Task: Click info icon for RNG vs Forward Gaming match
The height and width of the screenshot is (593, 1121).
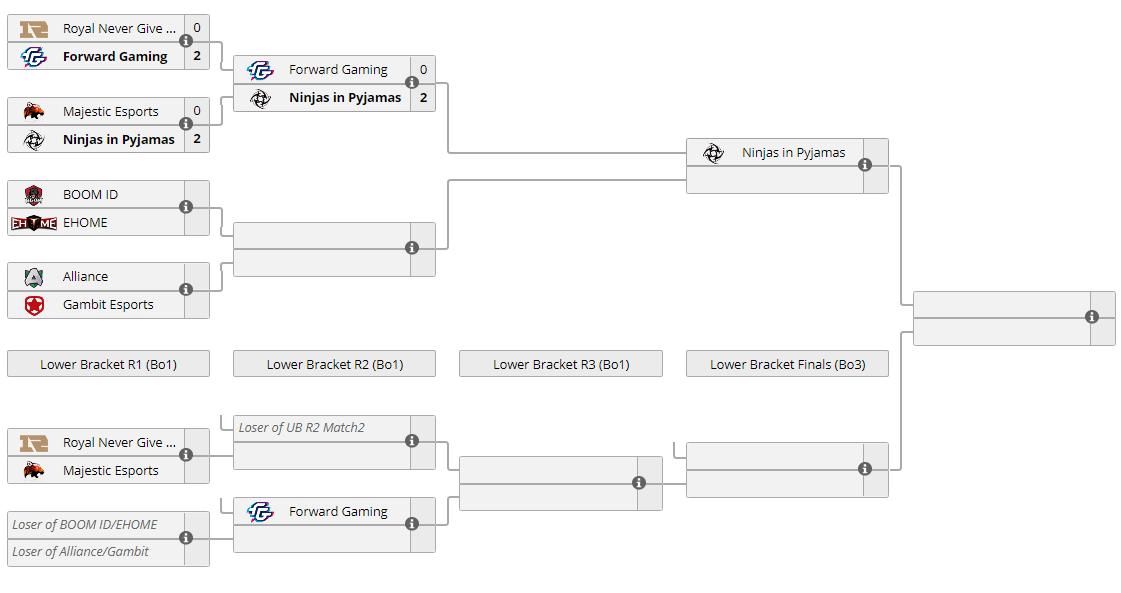Action: [186, 41]
